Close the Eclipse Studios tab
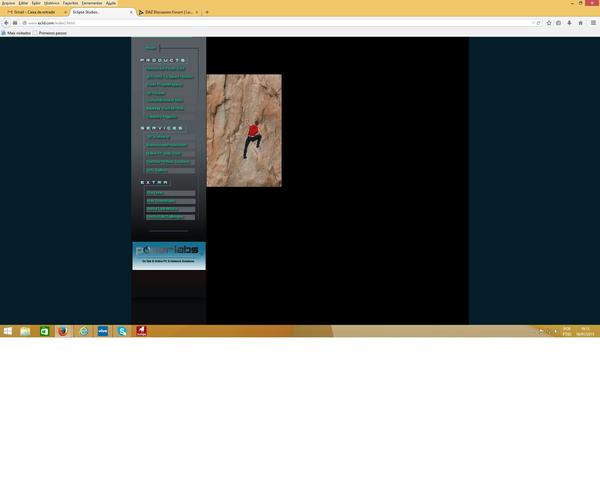The image size is (600, 477). click(131, 12)
